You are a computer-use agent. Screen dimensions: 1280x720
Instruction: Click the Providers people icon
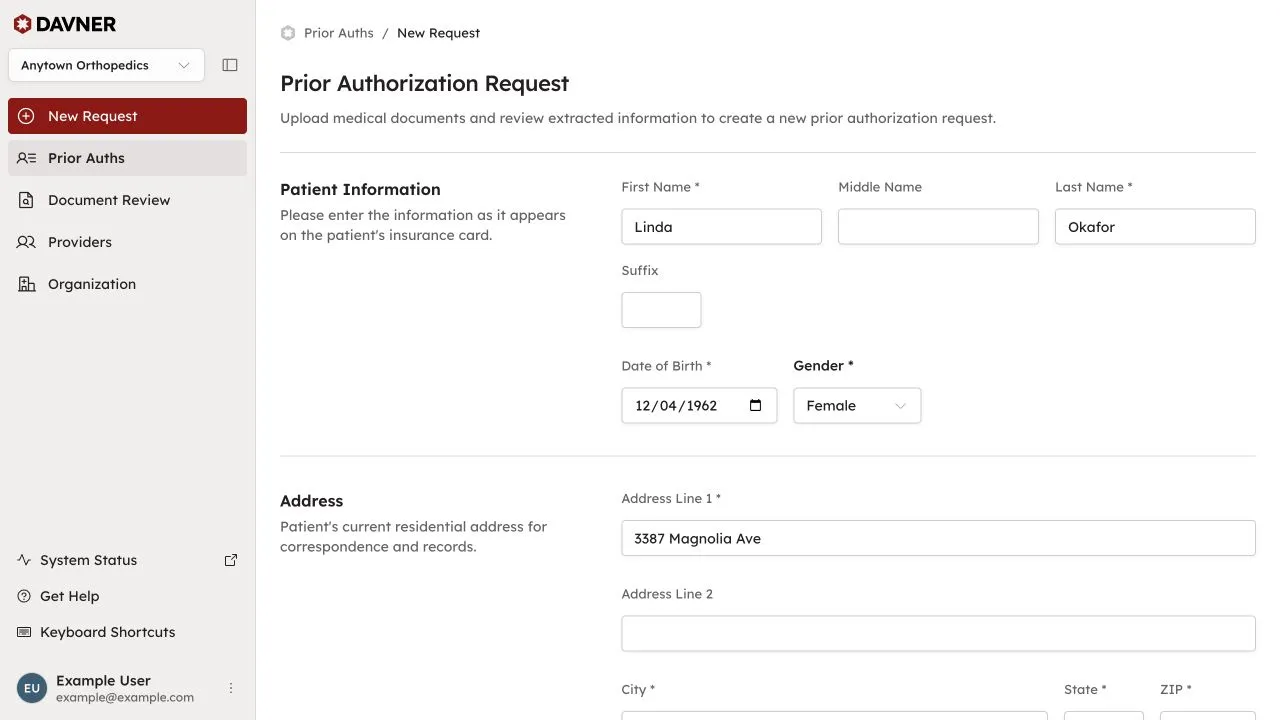coord(27,242)
